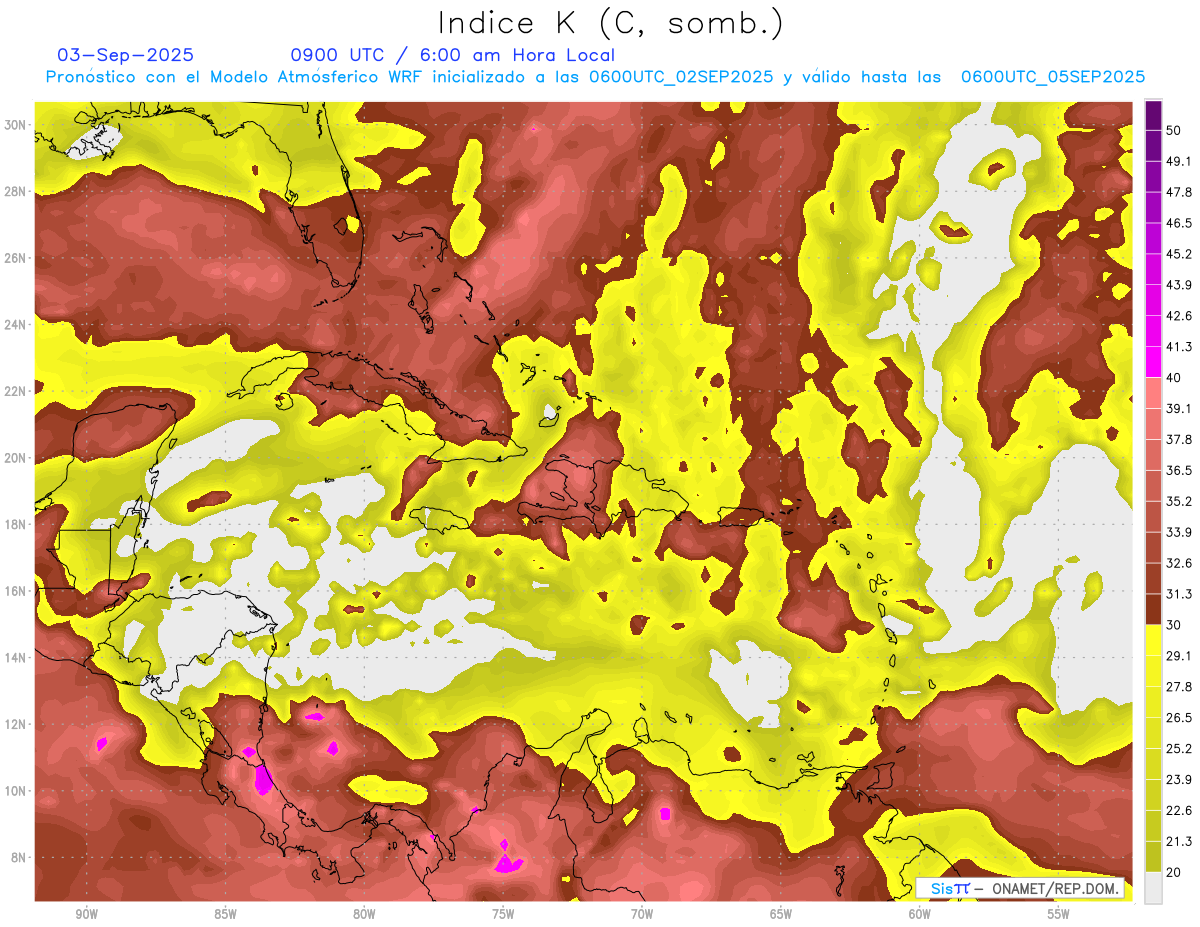This screenshot has height=927, width=1200.
Task: Click the colorbar label "22.6"
Action: coord(1179,811)
